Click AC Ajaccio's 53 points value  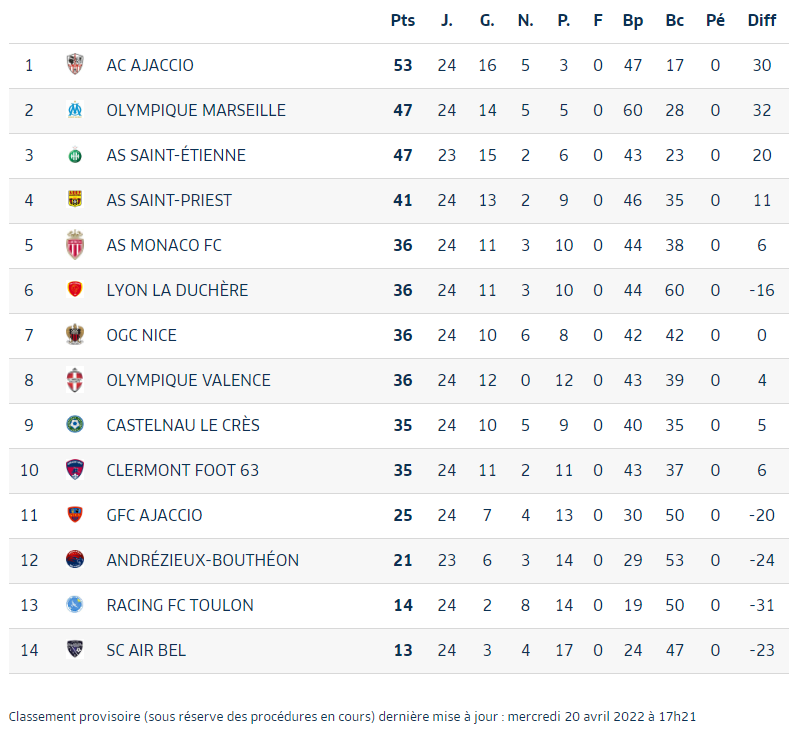click(403, 66)
